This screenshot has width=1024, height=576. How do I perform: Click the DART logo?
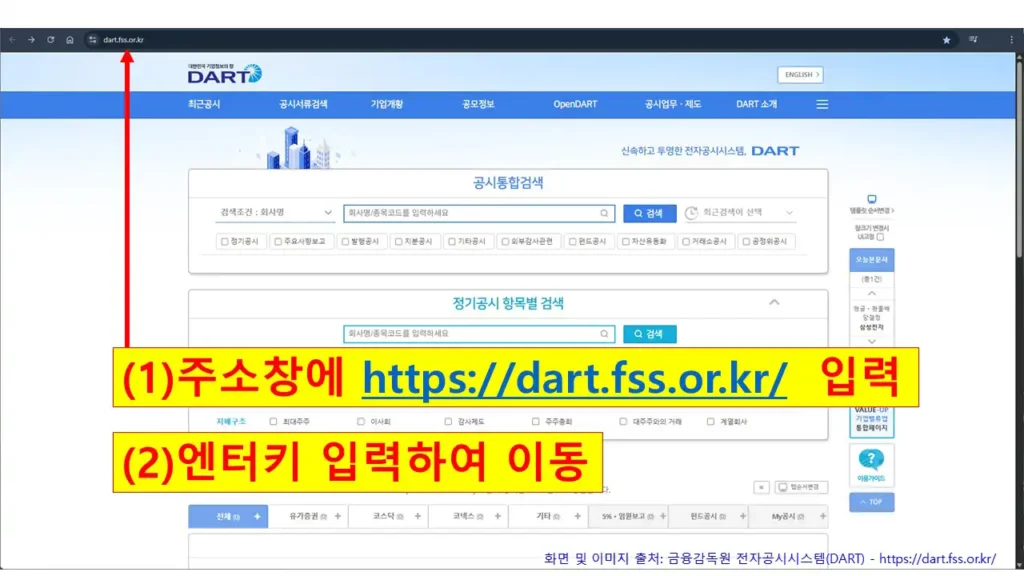pyautogui.click(x=225, y=74)
